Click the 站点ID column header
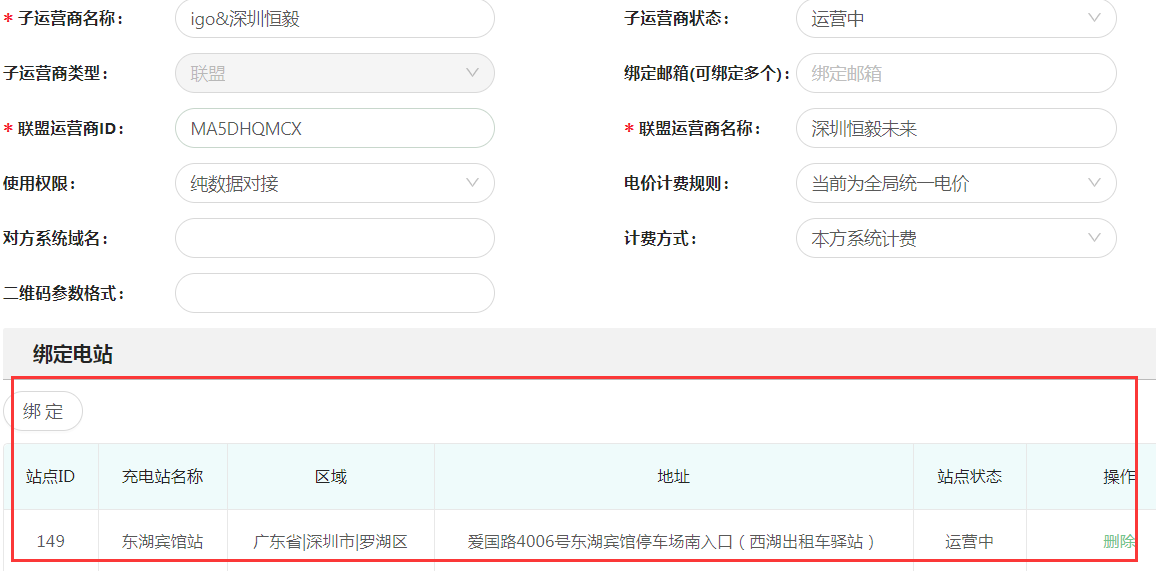Image resolution: width=1156 pixels, height=571 pixels. (50, 477)
